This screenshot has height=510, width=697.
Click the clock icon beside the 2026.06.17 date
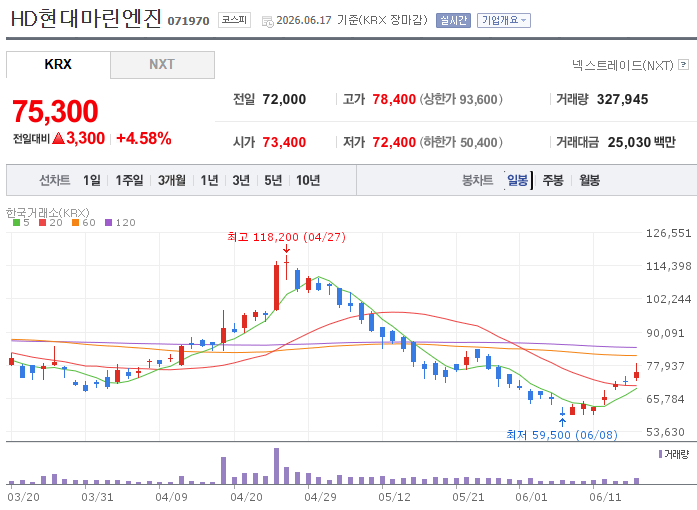268,21
